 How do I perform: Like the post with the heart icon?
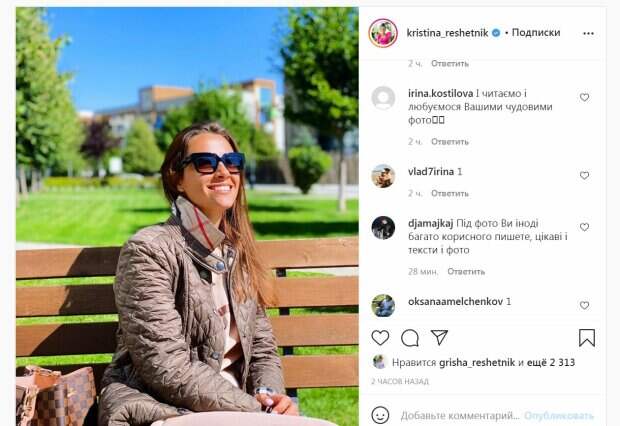pos(380,338)
